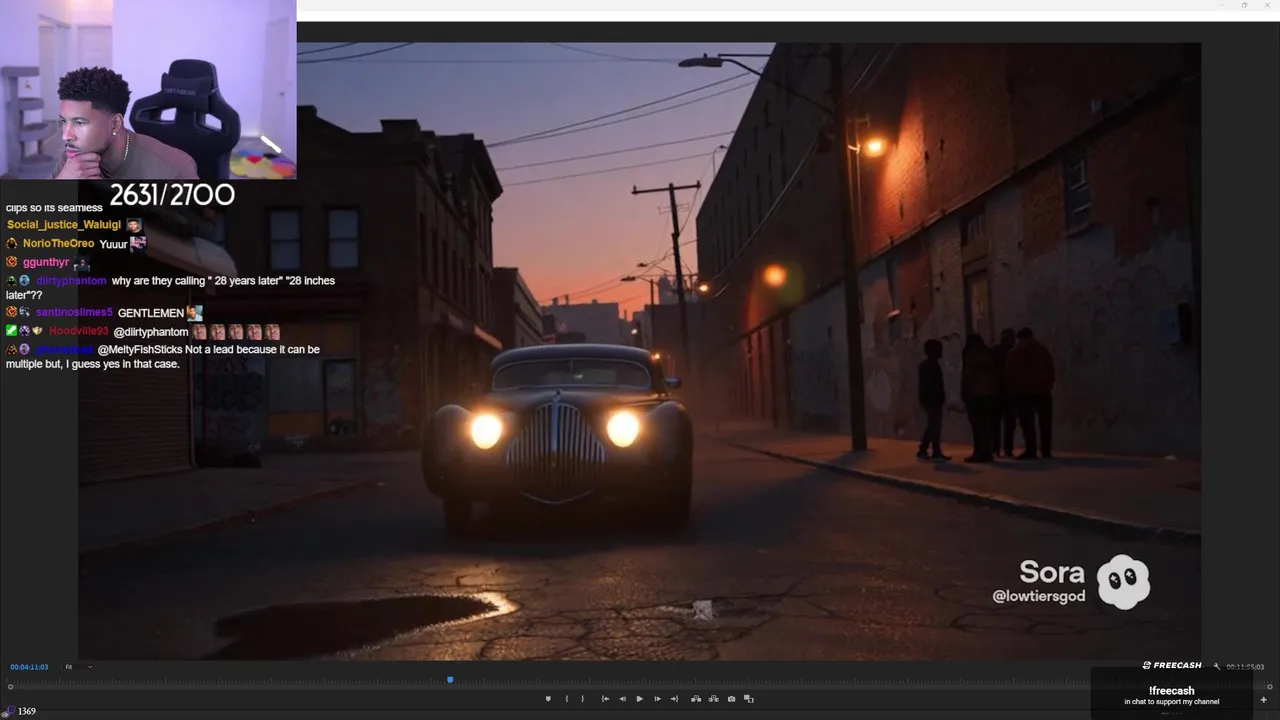Open the button editor plus icon
1280x720 pixels.
1264,700
